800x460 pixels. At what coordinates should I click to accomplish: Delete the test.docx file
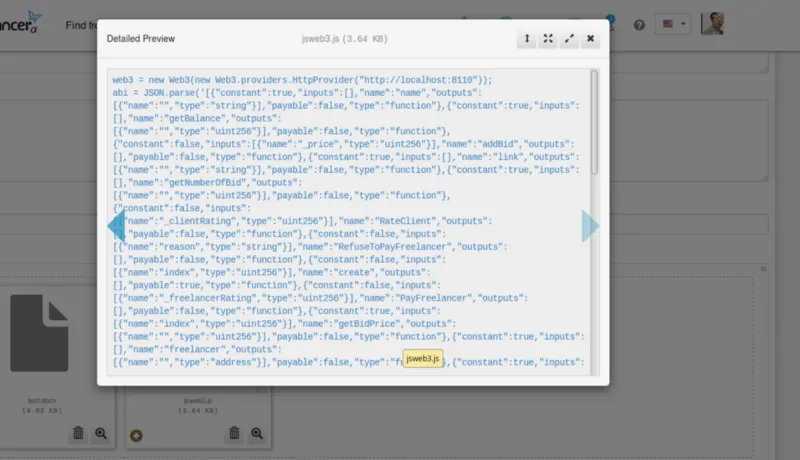pos(78,433)
